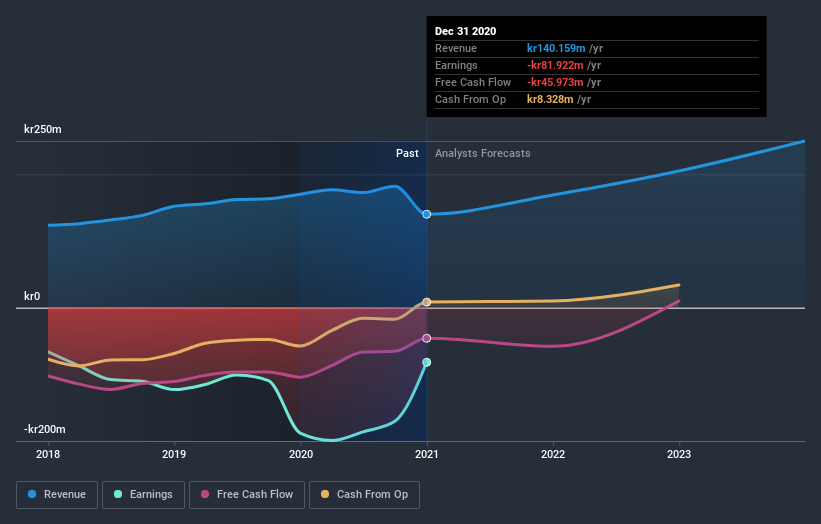821x524 pixels.
Task: Click the Analysts Forecasts label
Action: coord(483,153)
